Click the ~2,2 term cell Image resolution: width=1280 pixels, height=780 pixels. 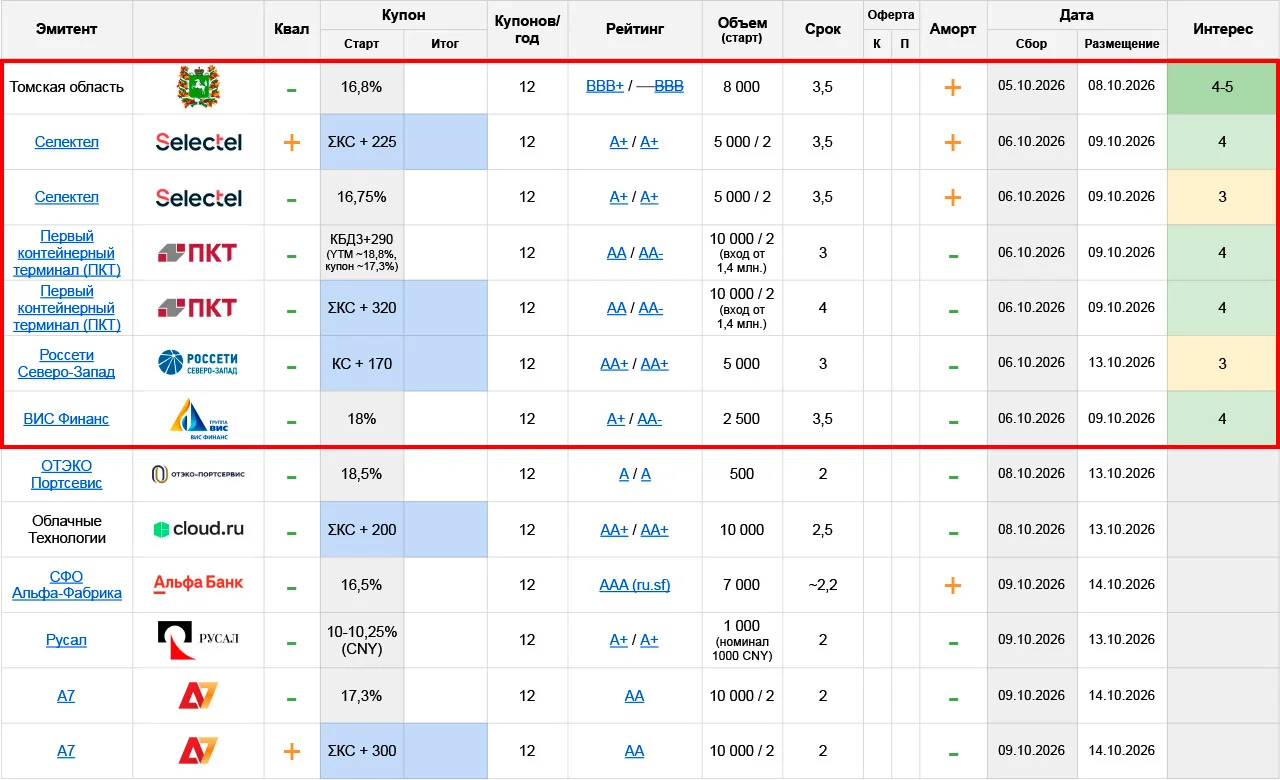(x=822, y=585)
